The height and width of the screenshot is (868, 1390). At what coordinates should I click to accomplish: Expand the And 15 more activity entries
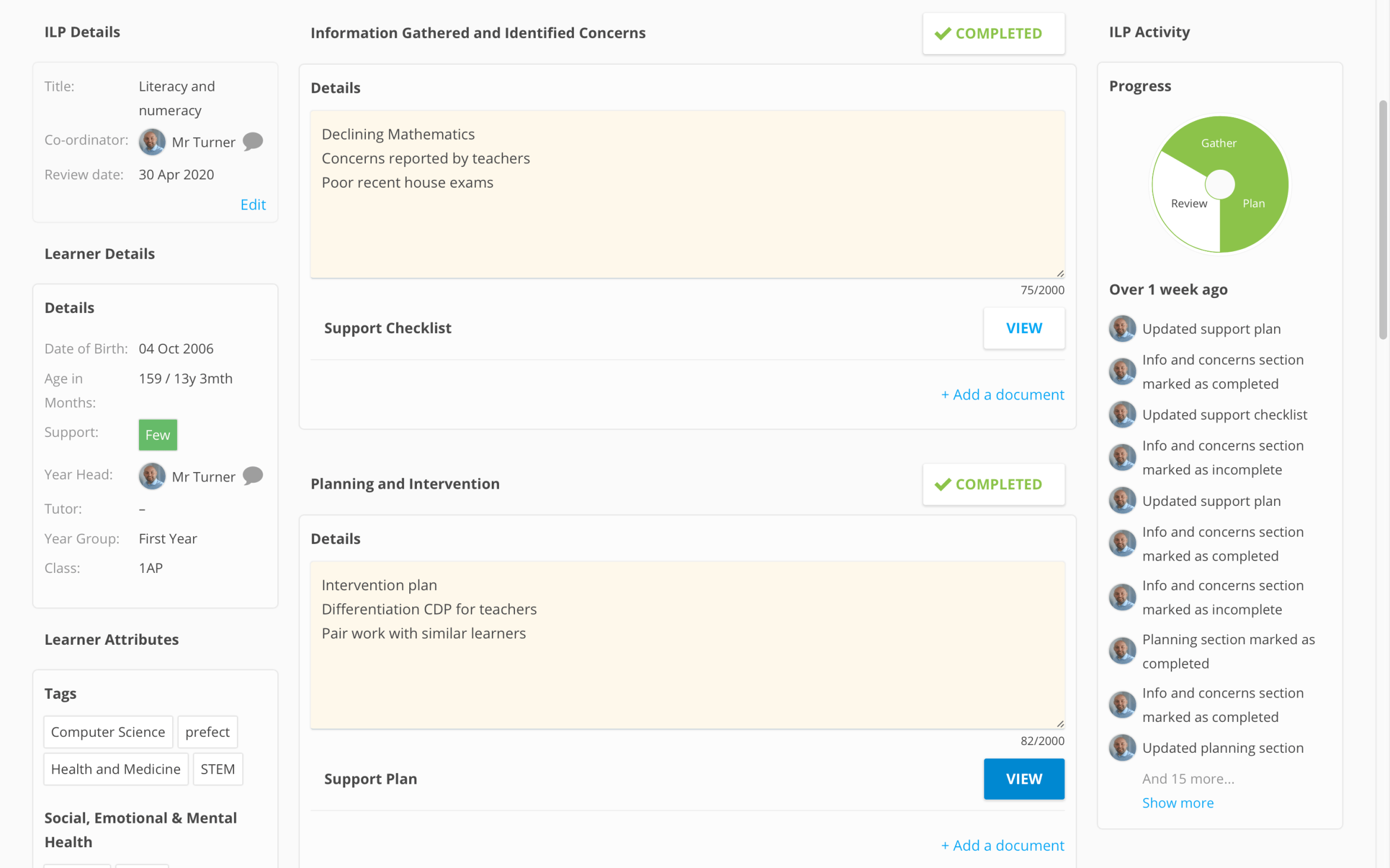point(1188,778)
